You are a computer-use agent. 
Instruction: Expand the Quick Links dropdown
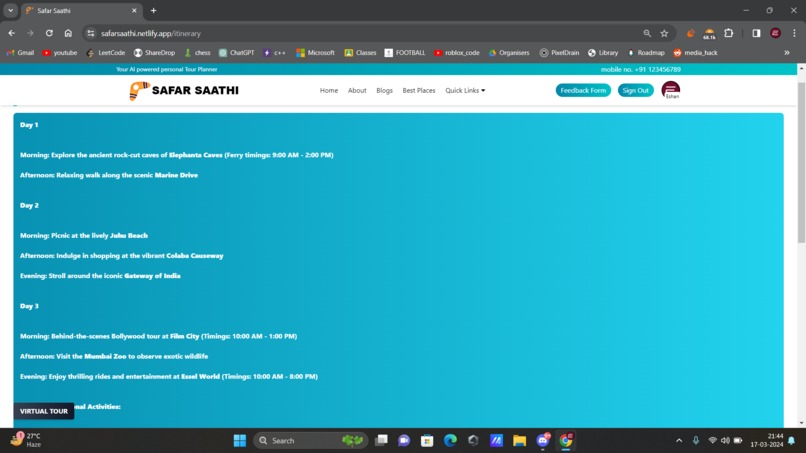click(465, 90)
